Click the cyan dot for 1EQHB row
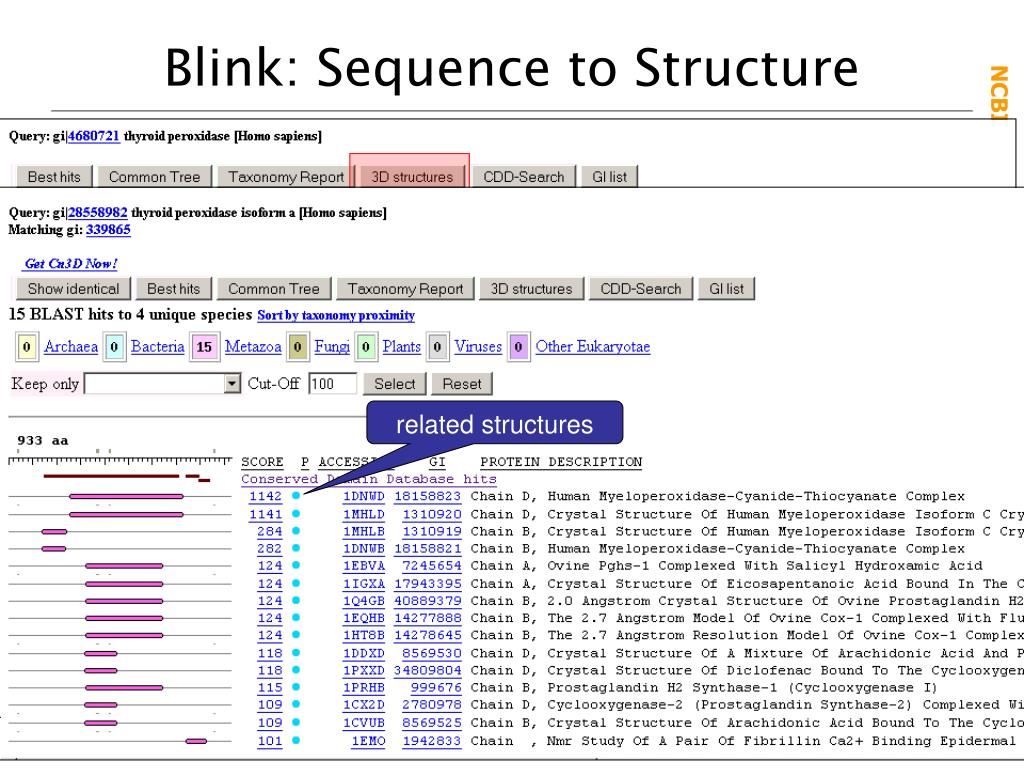Image resolution: width=1024 pixels, height=768 pixels. (296, 617)
